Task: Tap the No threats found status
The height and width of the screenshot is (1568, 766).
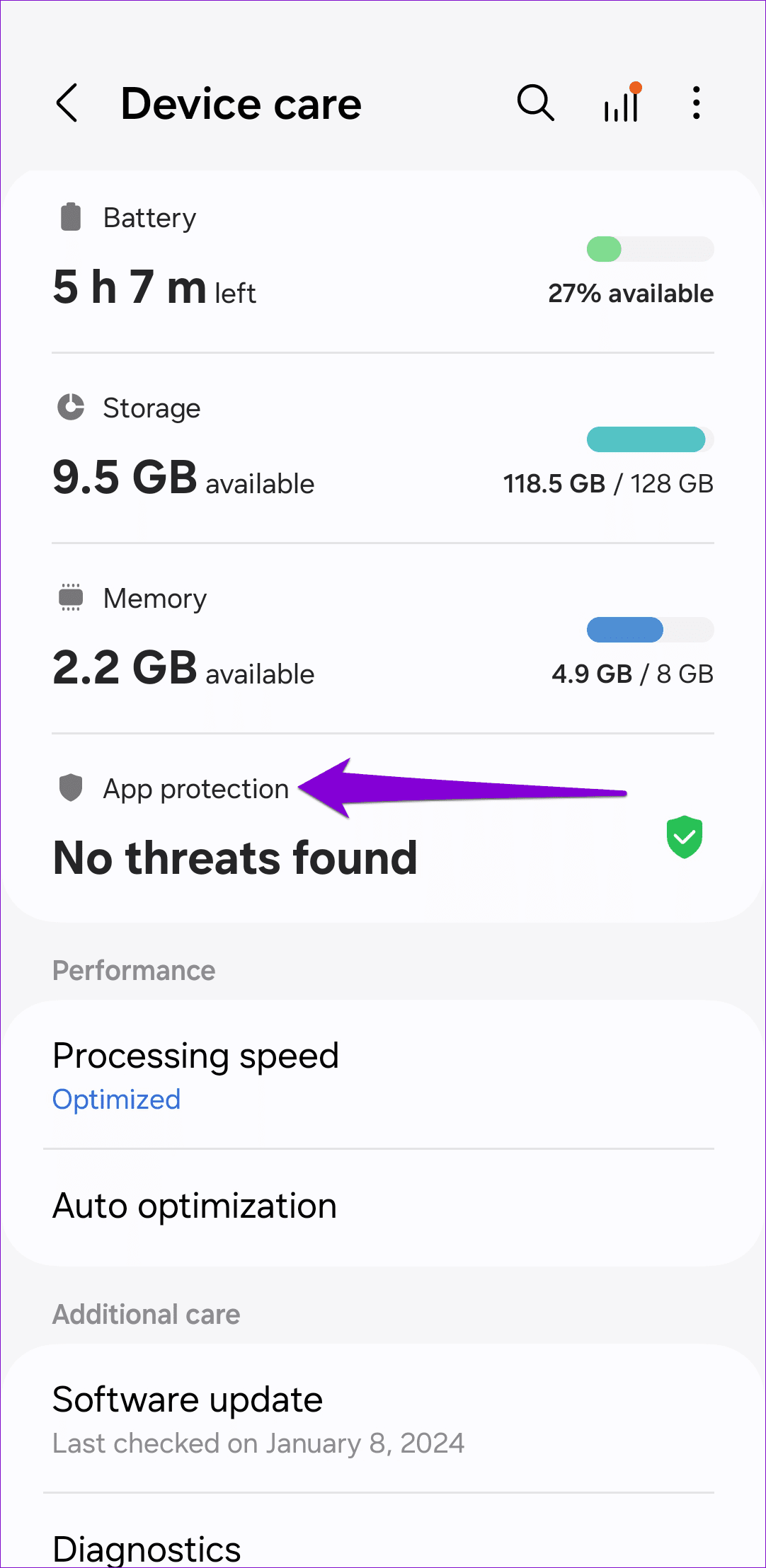Action: click(x=235, y=858)
